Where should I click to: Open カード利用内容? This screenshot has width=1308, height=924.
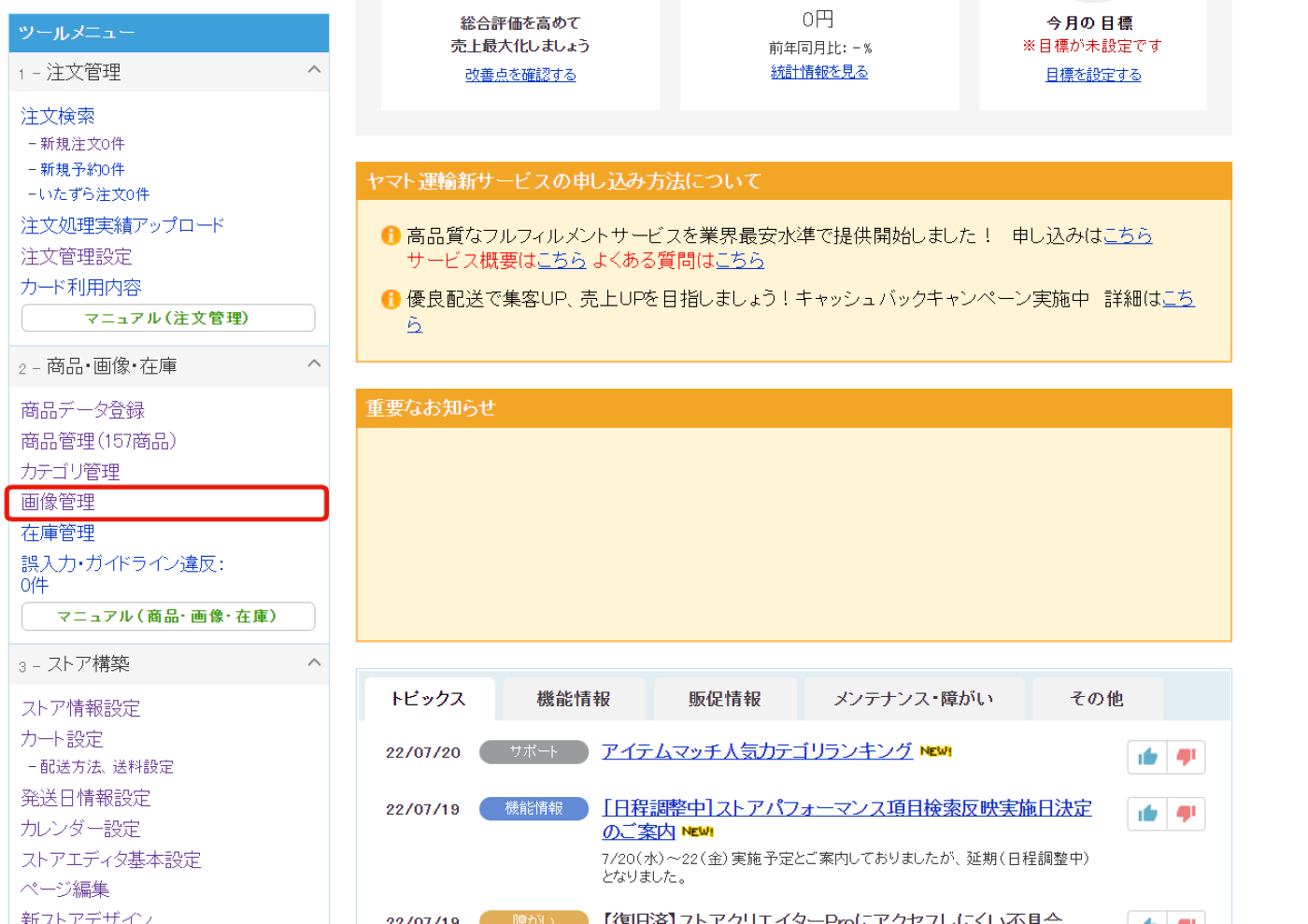(x=81, y=287)
